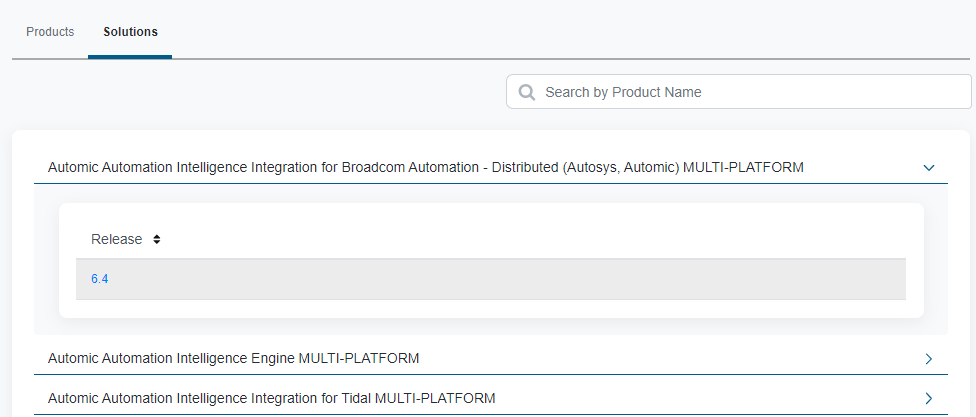This screenshot has width=976, height=417.
Task: Focus the Search by Product Name field
Action: click(750, 92)
